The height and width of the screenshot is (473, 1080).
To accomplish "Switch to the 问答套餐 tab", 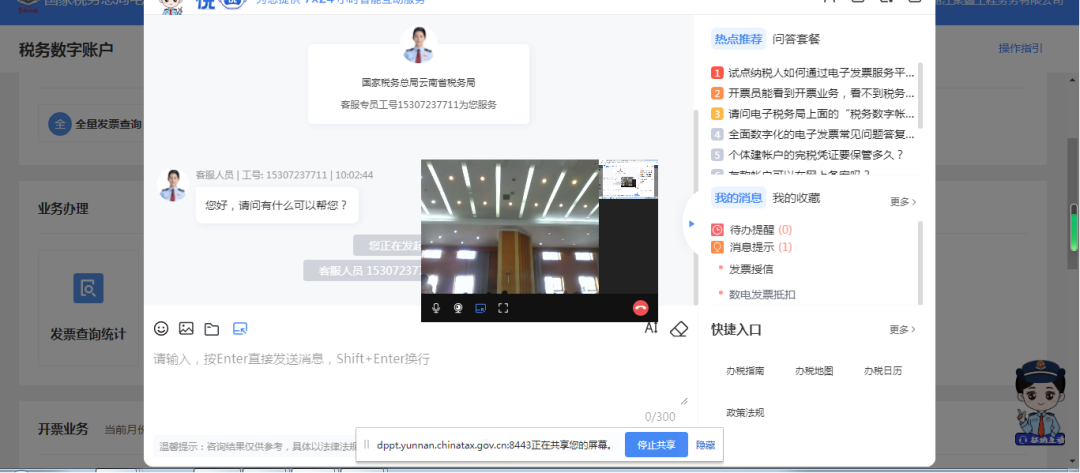I will [796, 39].
